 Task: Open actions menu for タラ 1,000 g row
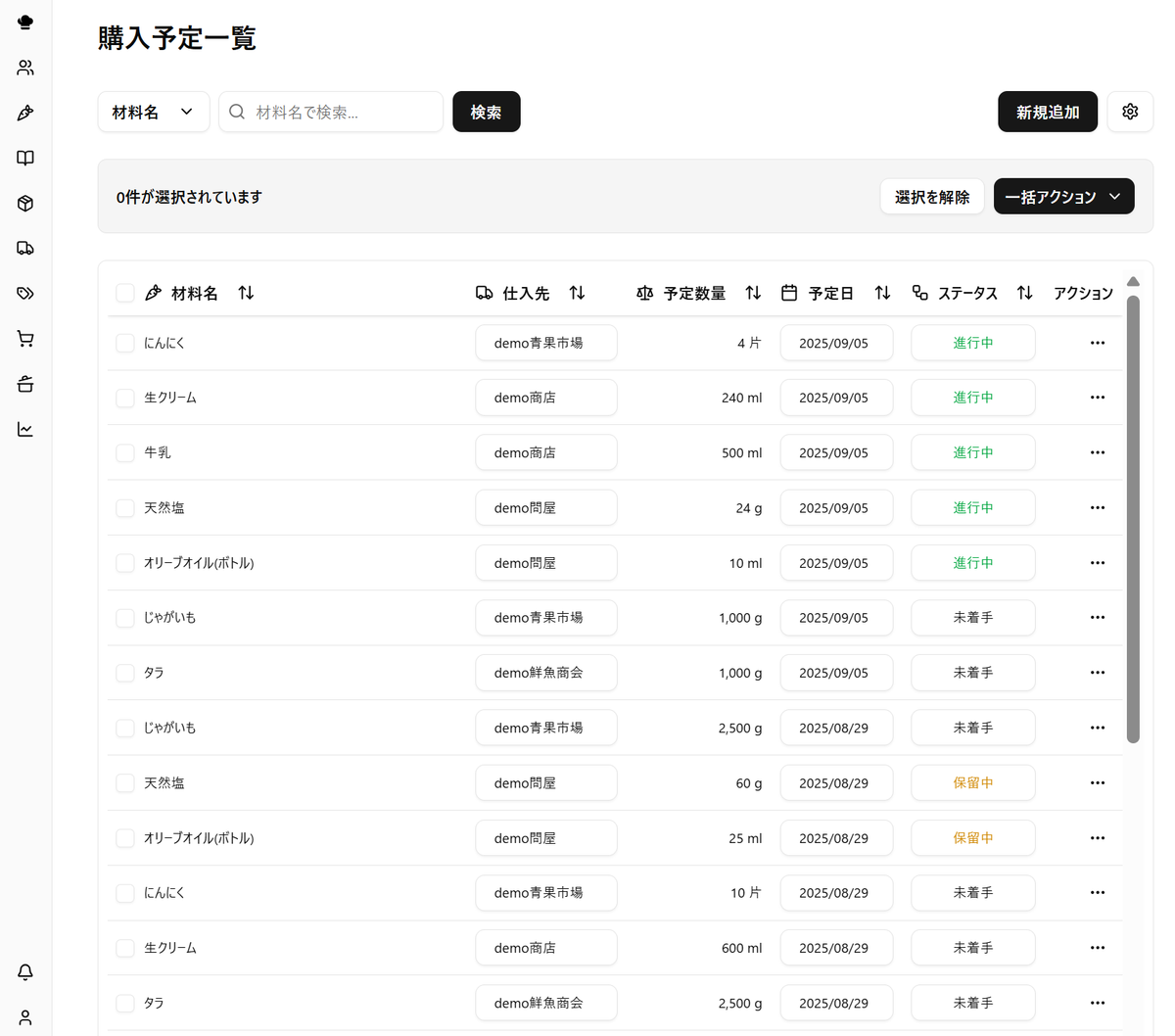[x=1097, y=673]
